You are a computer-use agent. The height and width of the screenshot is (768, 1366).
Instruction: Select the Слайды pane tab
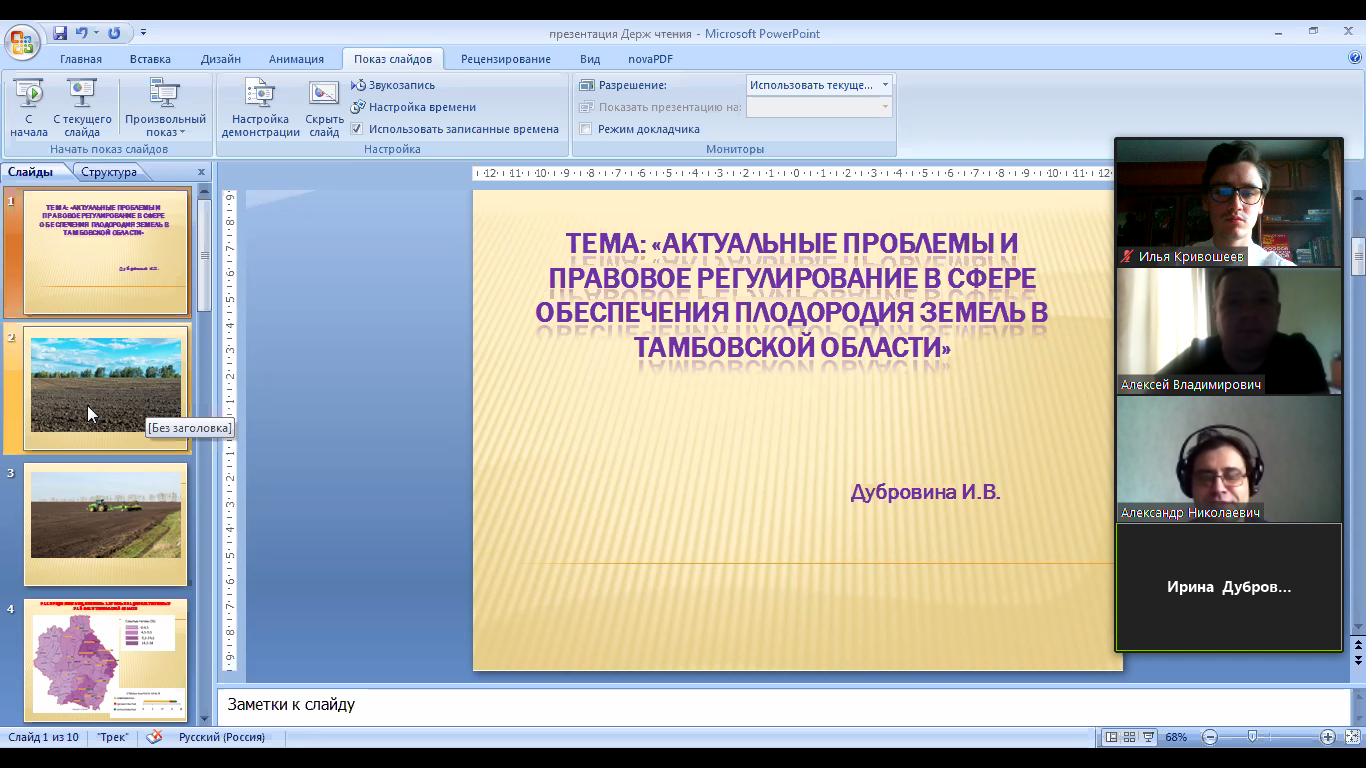pos(31,172)
